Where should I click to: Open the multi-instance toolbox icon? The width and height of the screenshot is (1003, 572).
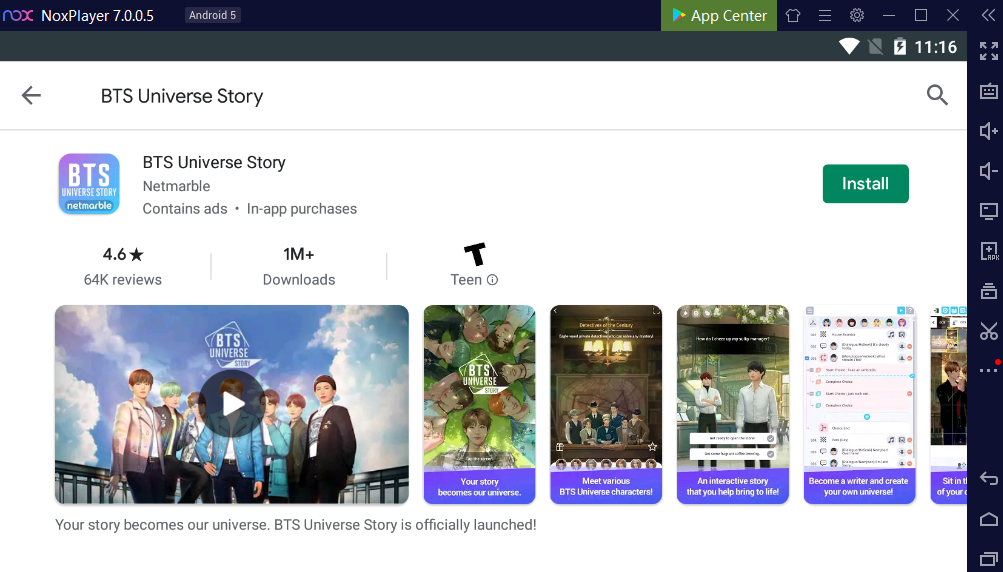[x=989, y=291]
